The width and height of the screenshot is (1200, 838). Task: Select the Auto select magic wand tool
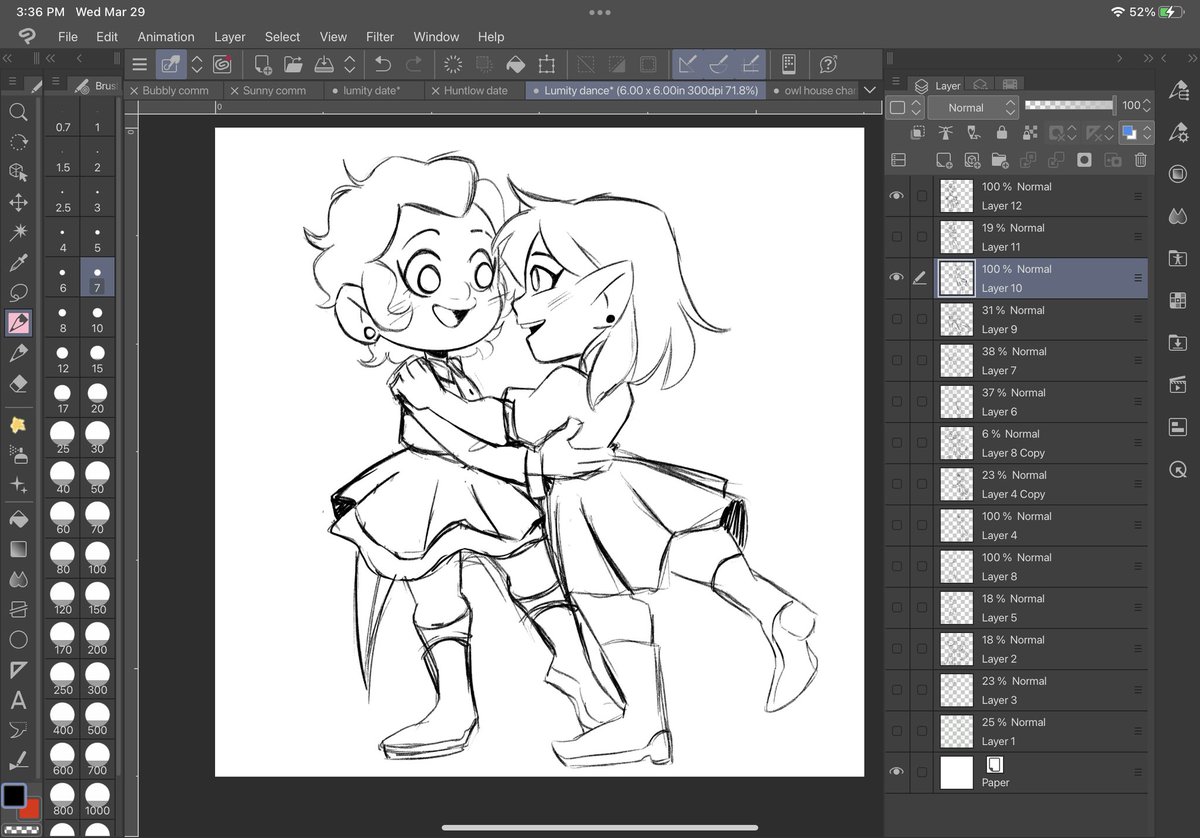[18, 232]
